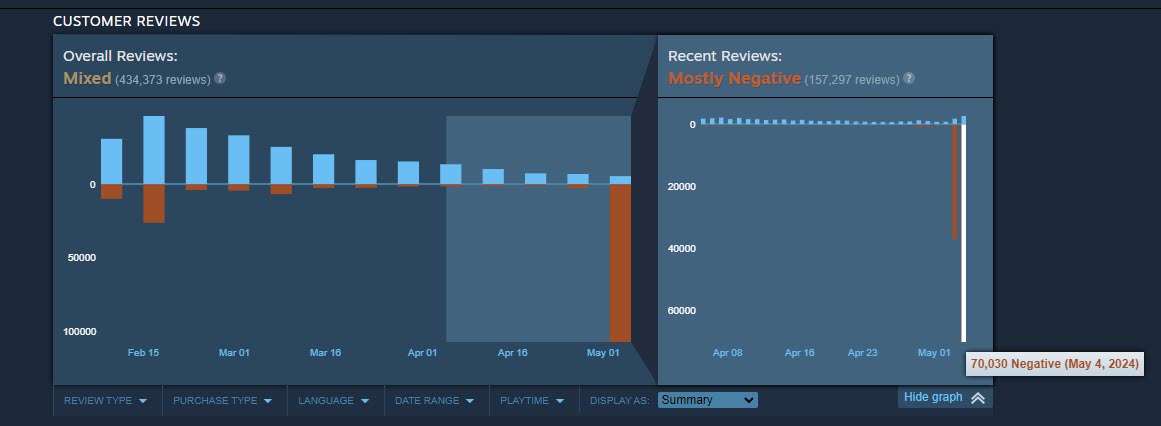Click the Mostly Negative recent rating
The height and width of the screenshot is (426, 1161).
pos(734,78)
